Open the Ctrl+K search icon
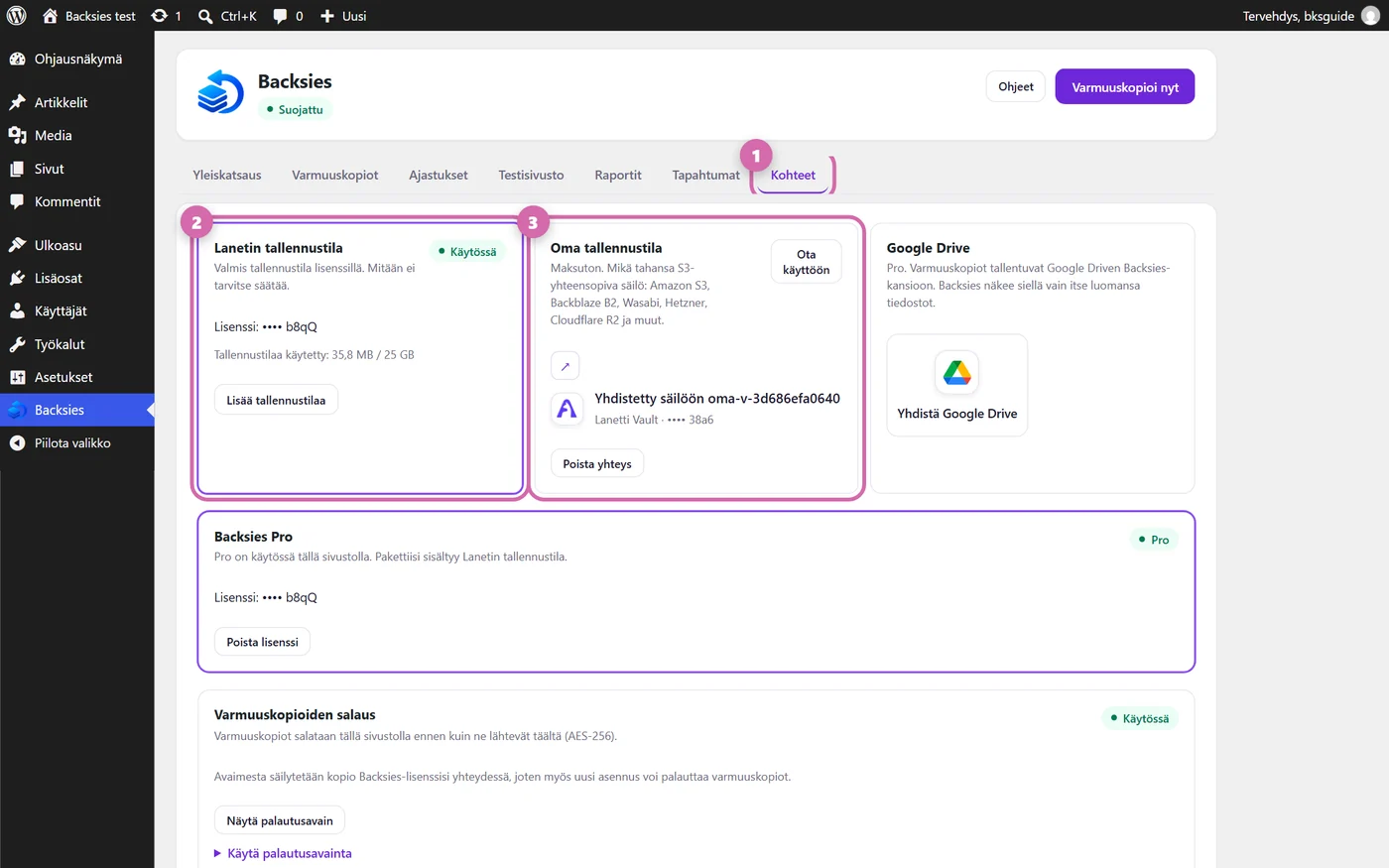This screenshot has height=868, width=1389. coord(205,16)
